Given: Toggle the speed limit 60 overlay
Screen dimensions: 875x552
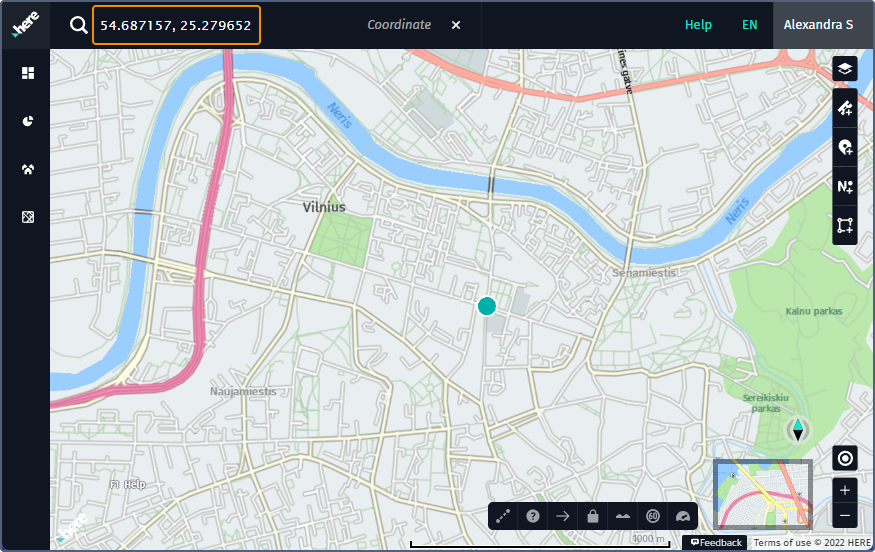Looking at the screenshot, I should pyautogui.click(x=653, y=516).
